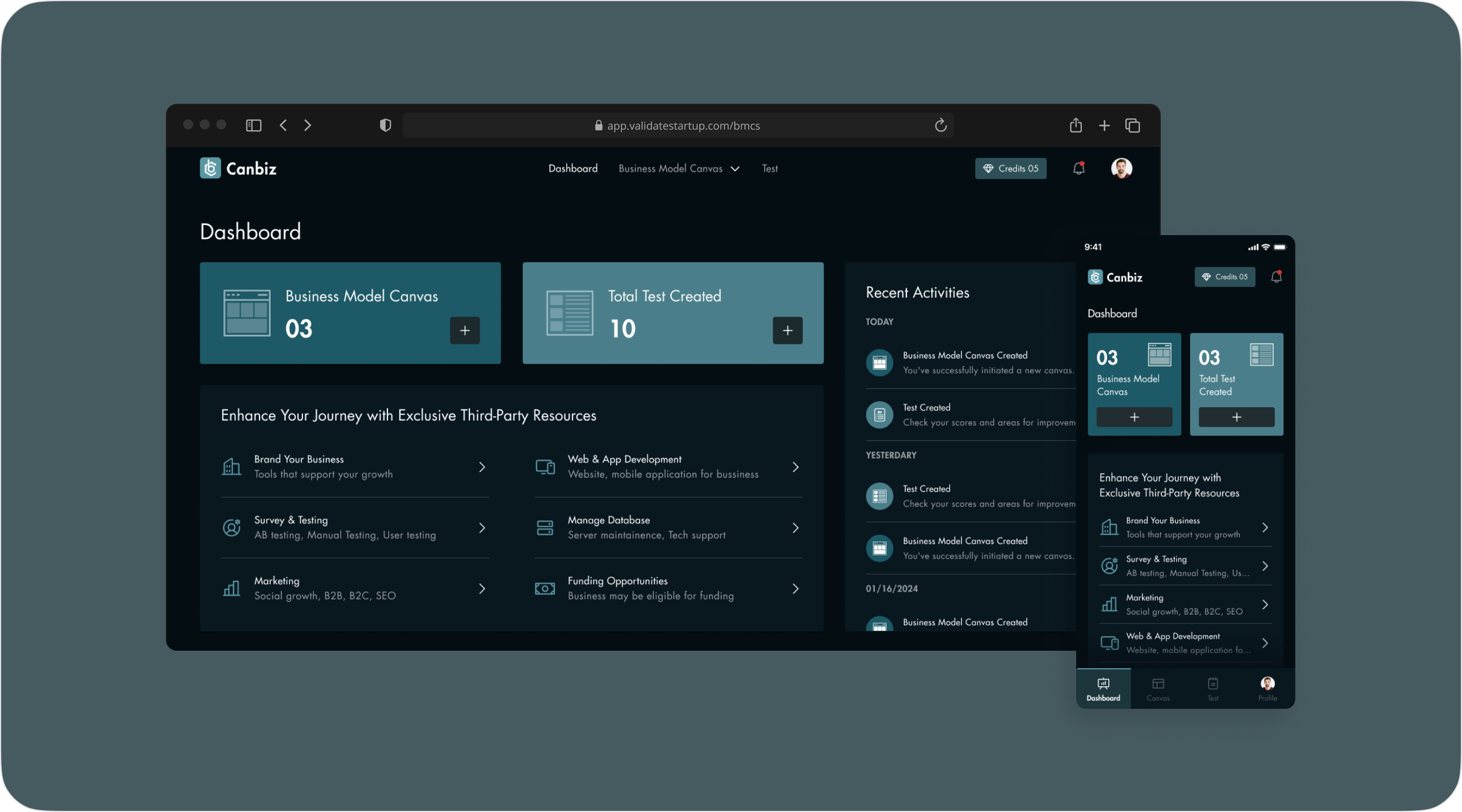Screen dimensions: 1462x812
Task: Expand Manage Database resource arrow
Action: (x=795, y=528)
